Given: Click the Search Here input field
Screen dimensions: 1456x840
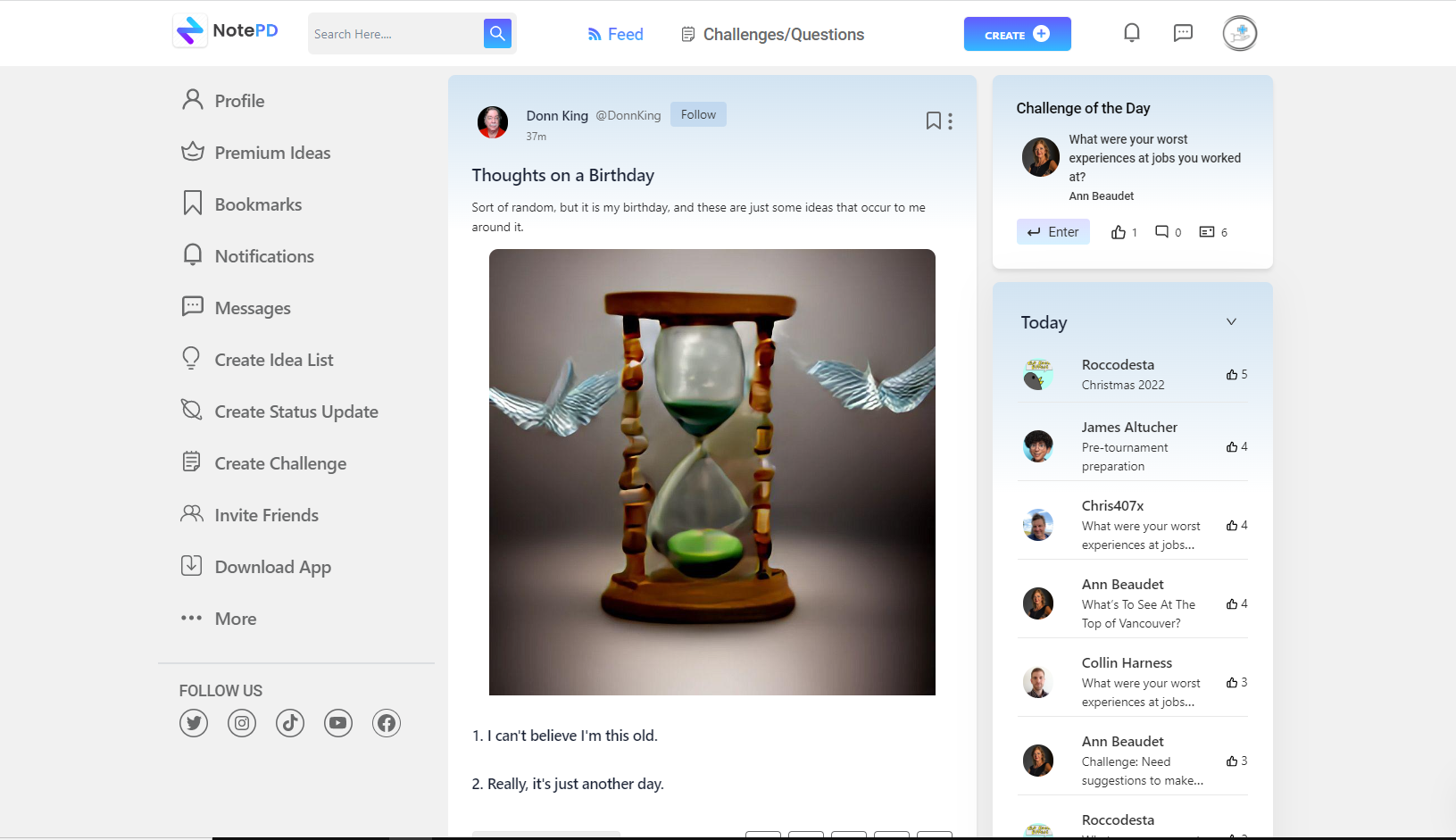Looking at the screenshot, I should tap(395, 34).
